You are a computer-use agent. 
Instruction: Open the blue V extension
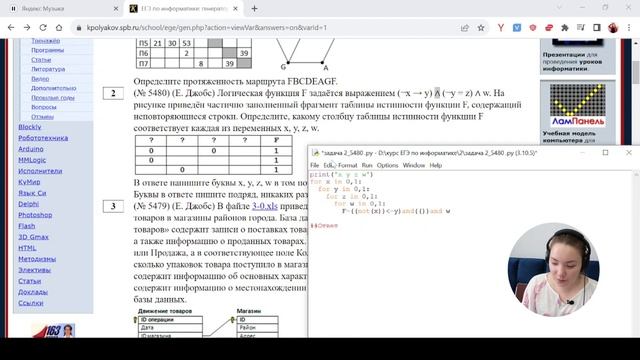pyautogui.click(x=517, y=28)
